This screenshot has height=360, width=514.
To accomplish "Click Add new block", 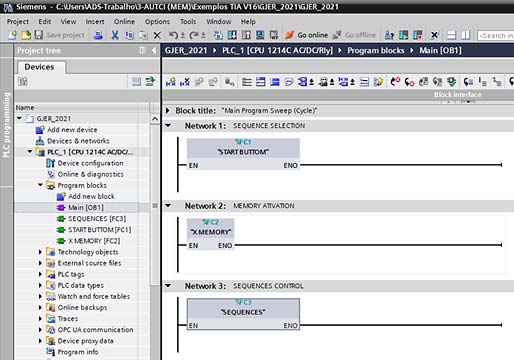I will click(x=91, y=196).
